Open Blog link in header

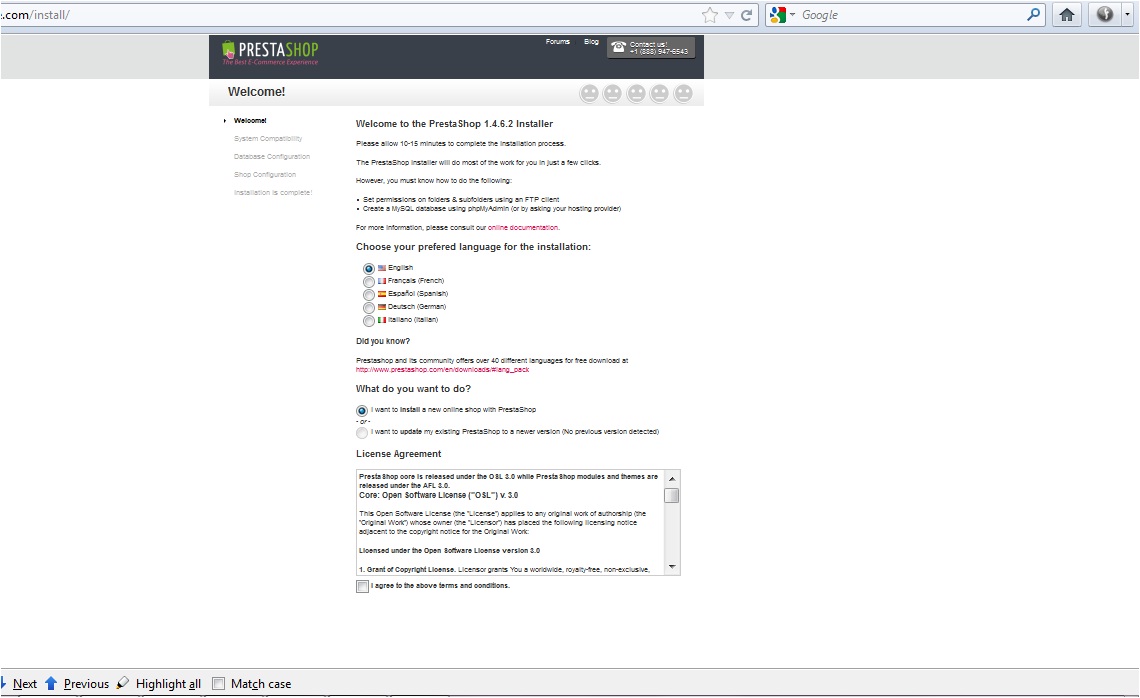[591, 41]
